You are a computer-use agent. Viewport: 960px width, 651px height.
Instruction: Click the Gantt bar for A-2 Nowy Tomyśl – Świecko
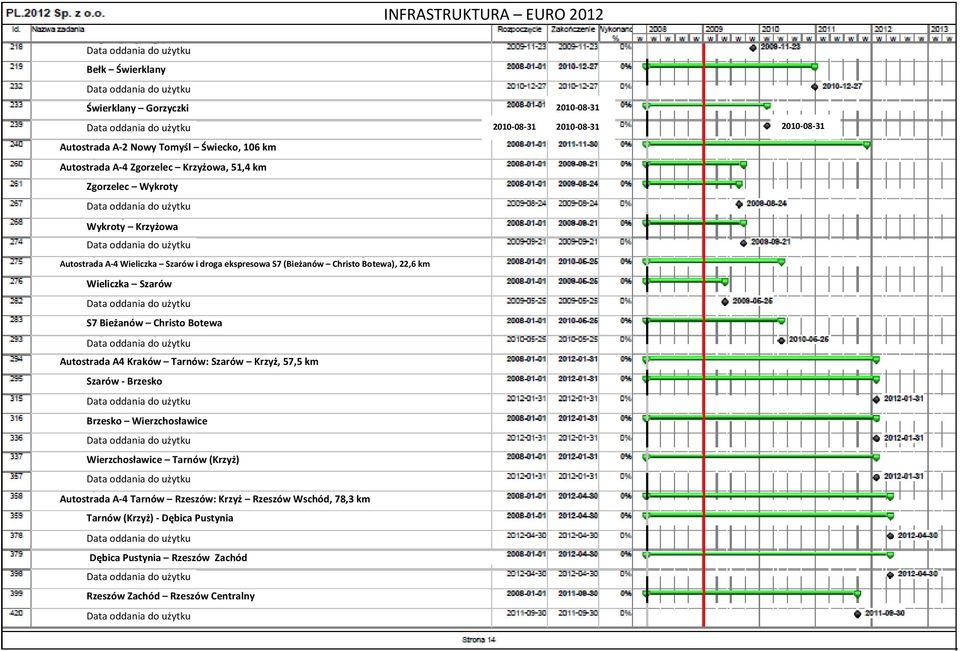click(757, 145)
